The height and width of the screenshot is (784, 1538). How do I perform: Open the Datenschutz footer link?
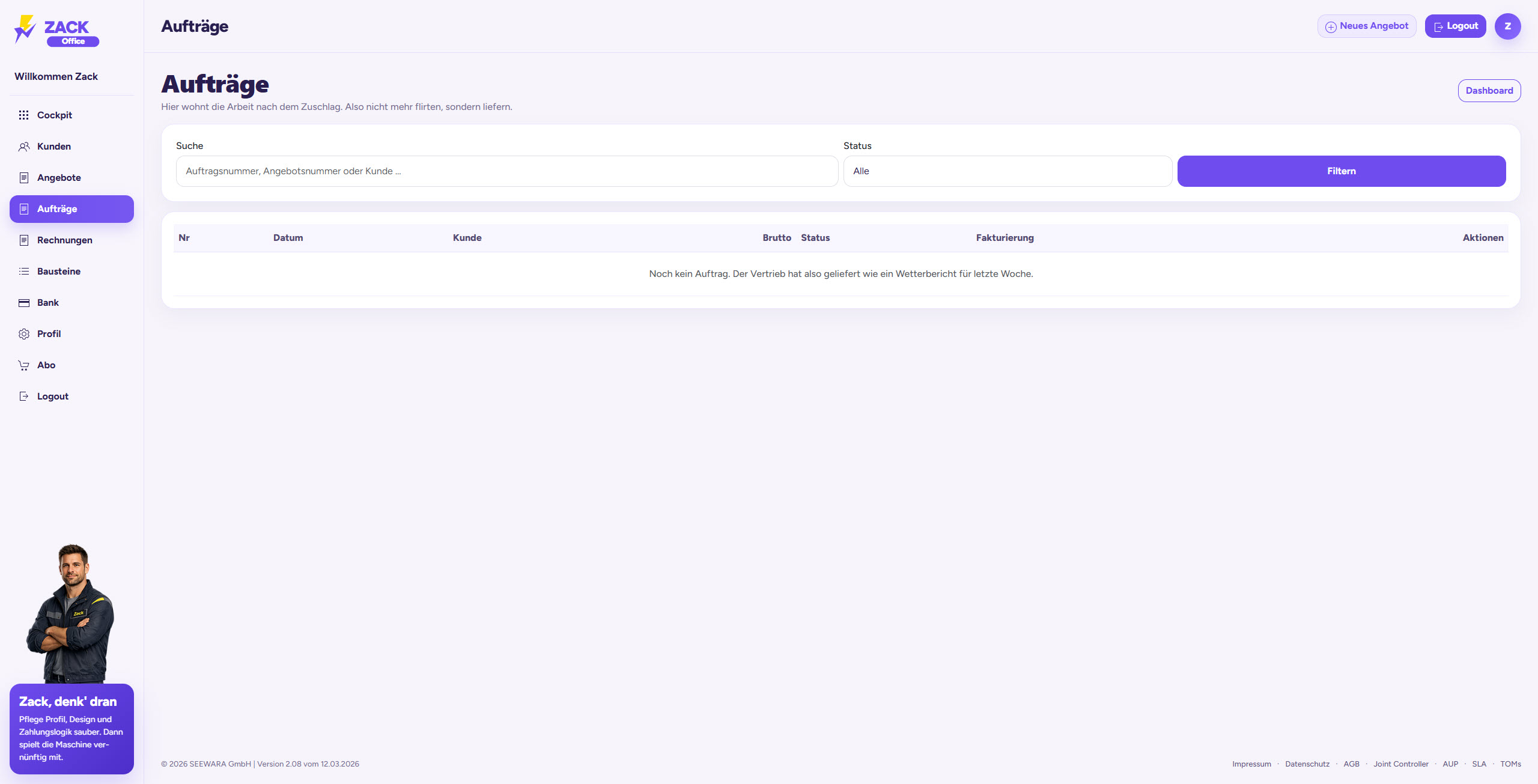coord(1307,764)
